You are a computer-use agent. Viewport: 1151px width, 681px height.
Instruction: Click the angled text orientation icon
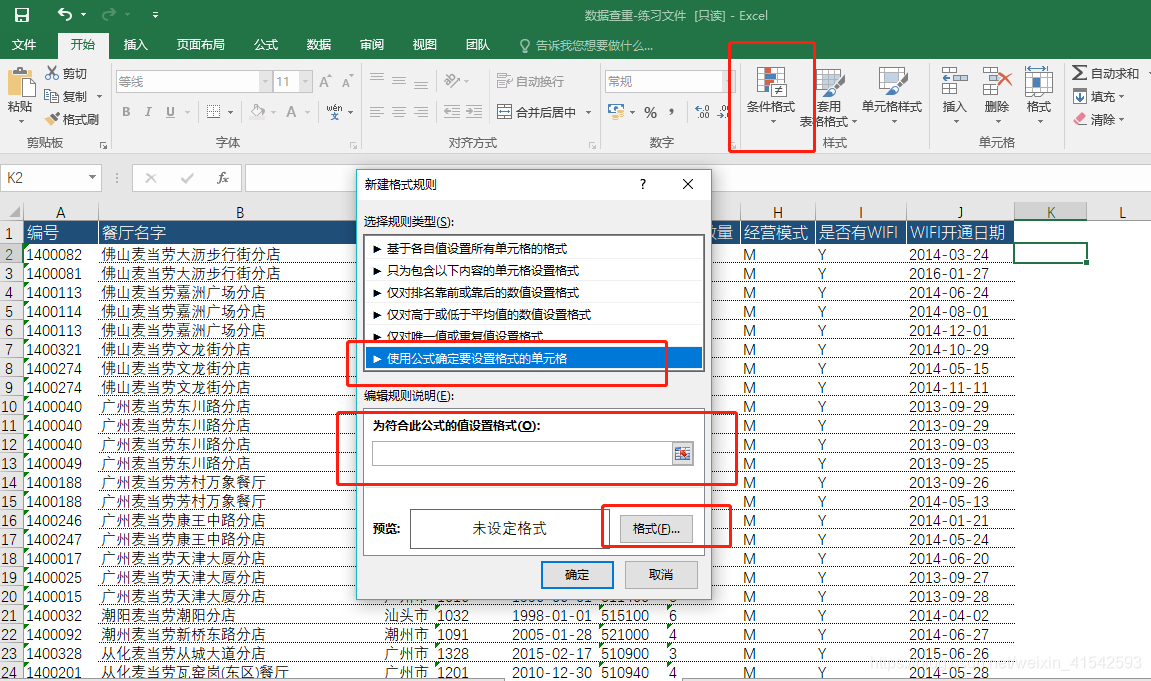[452, 81]
